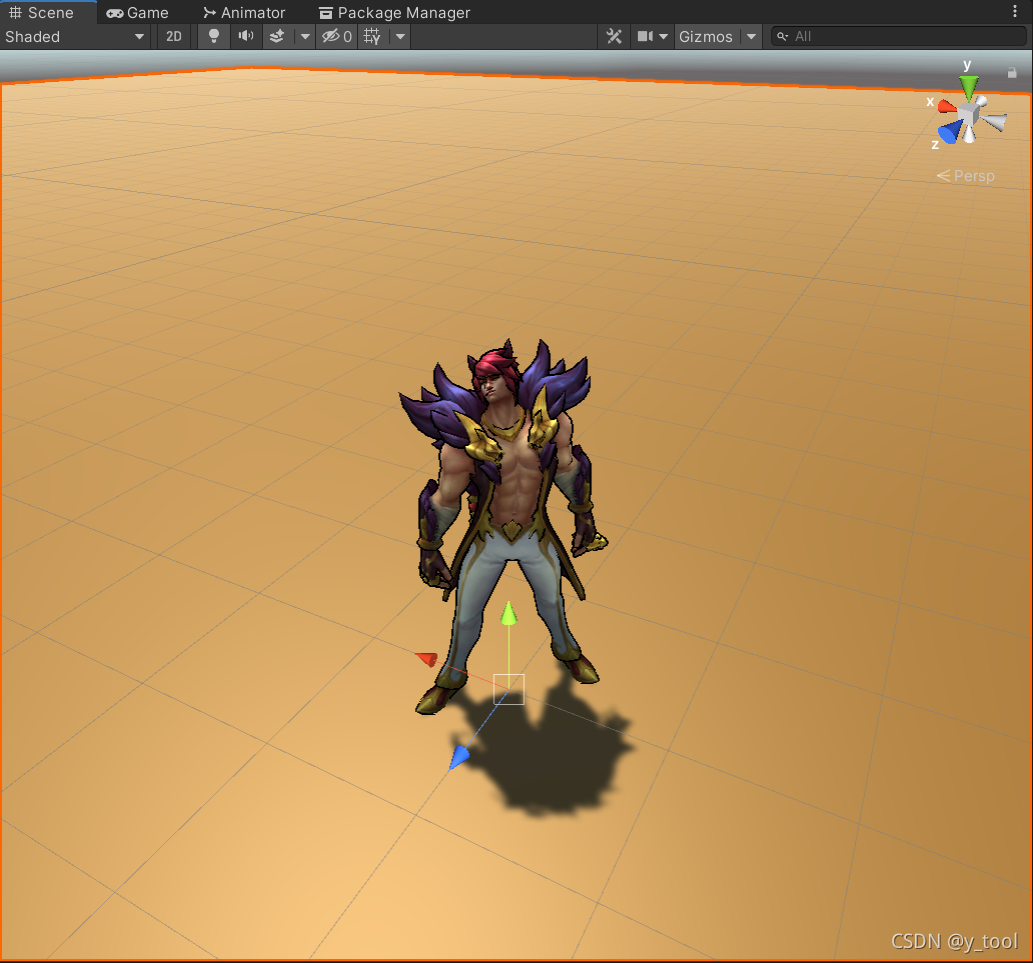1033x963 pixels.
Task: Click the scene camera icon
Action: click(644, 37)
